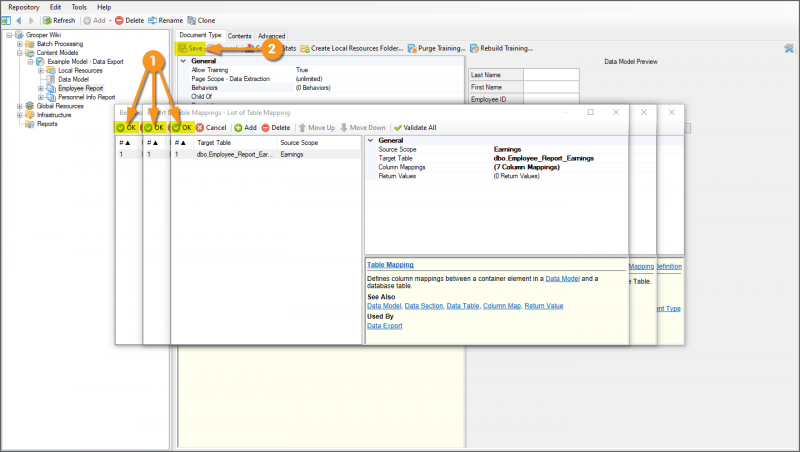Sort by Source Scope column header
The height and width of the screenshot is (452, 800).
coord(319,143)
